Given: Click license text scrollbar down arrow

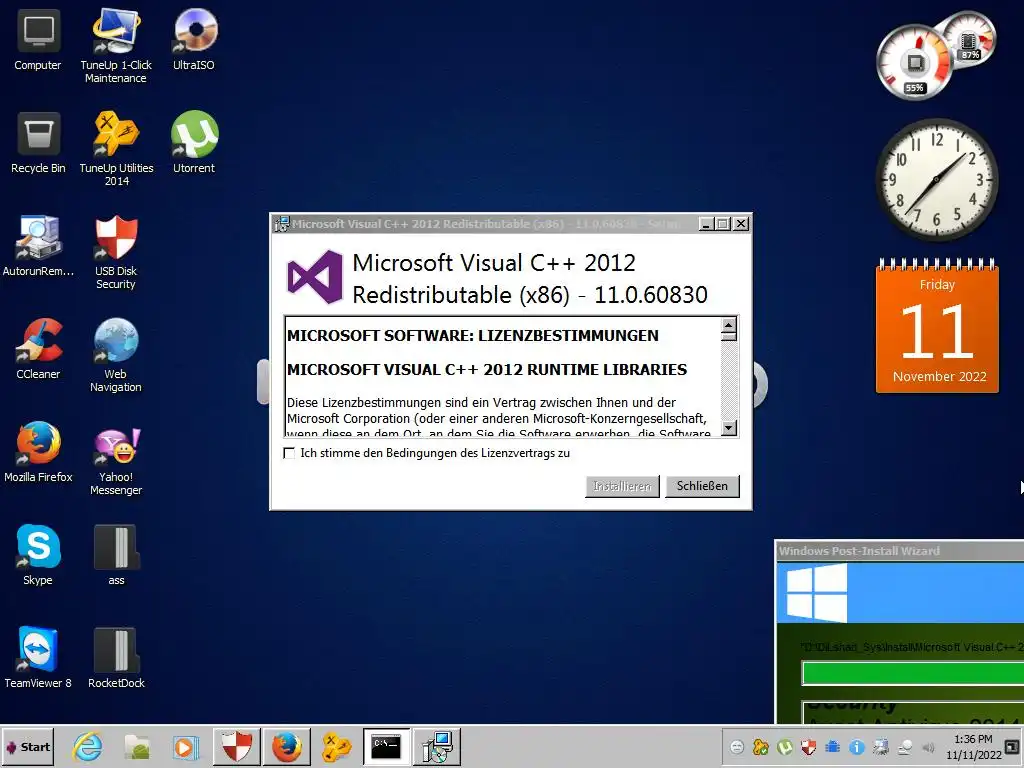Looking at the screenshot, I should tap(729, 428).
